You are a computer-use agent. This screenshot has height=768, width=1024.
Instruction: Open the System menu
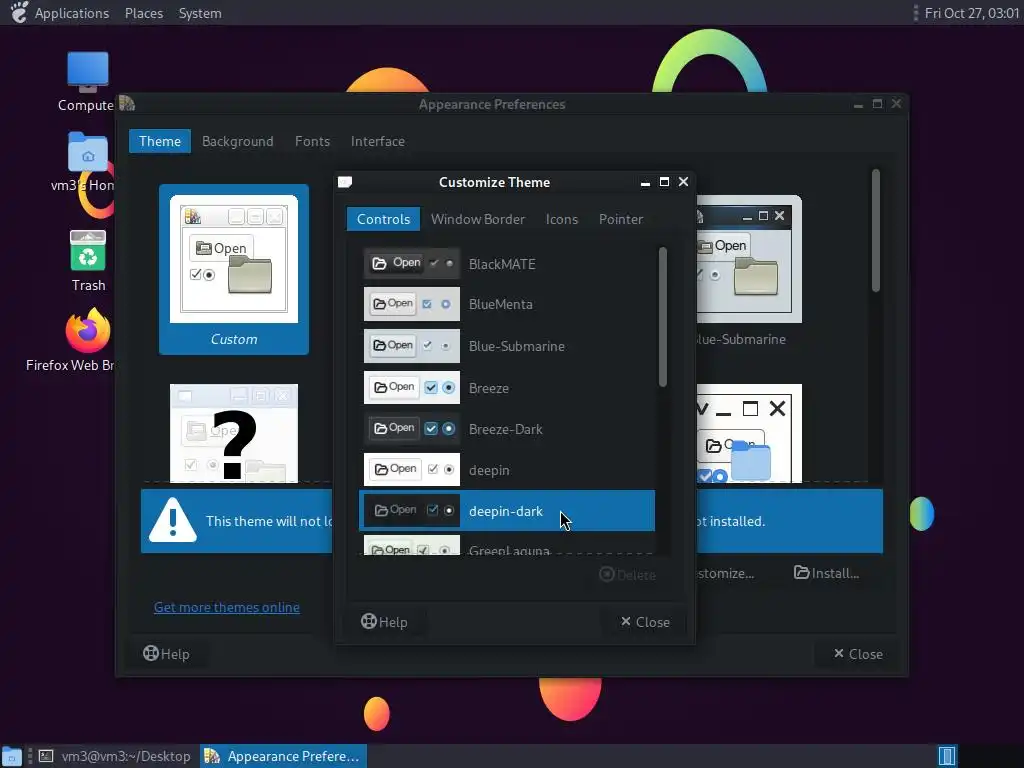(200, 13)
